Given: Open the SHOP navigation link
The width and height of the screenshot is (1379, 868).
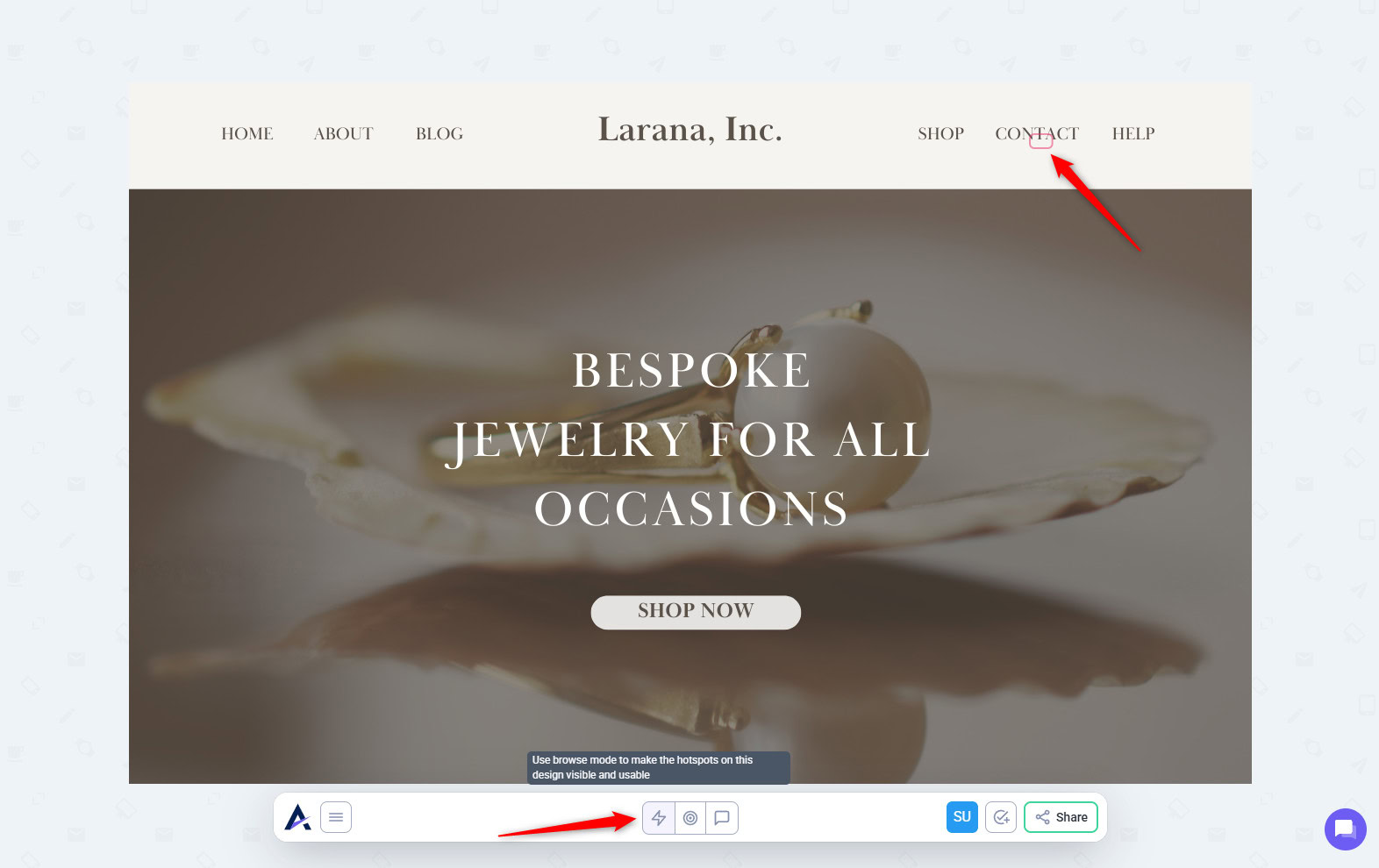Looking at the screenshot, I should point(940,133).
